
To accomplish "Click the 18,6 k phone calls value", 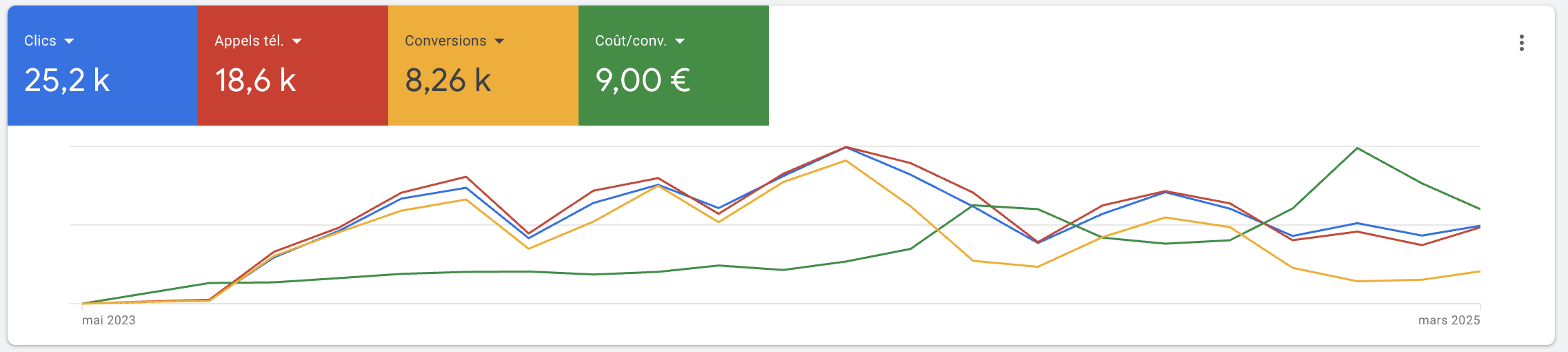I will [x=255, y=81].
